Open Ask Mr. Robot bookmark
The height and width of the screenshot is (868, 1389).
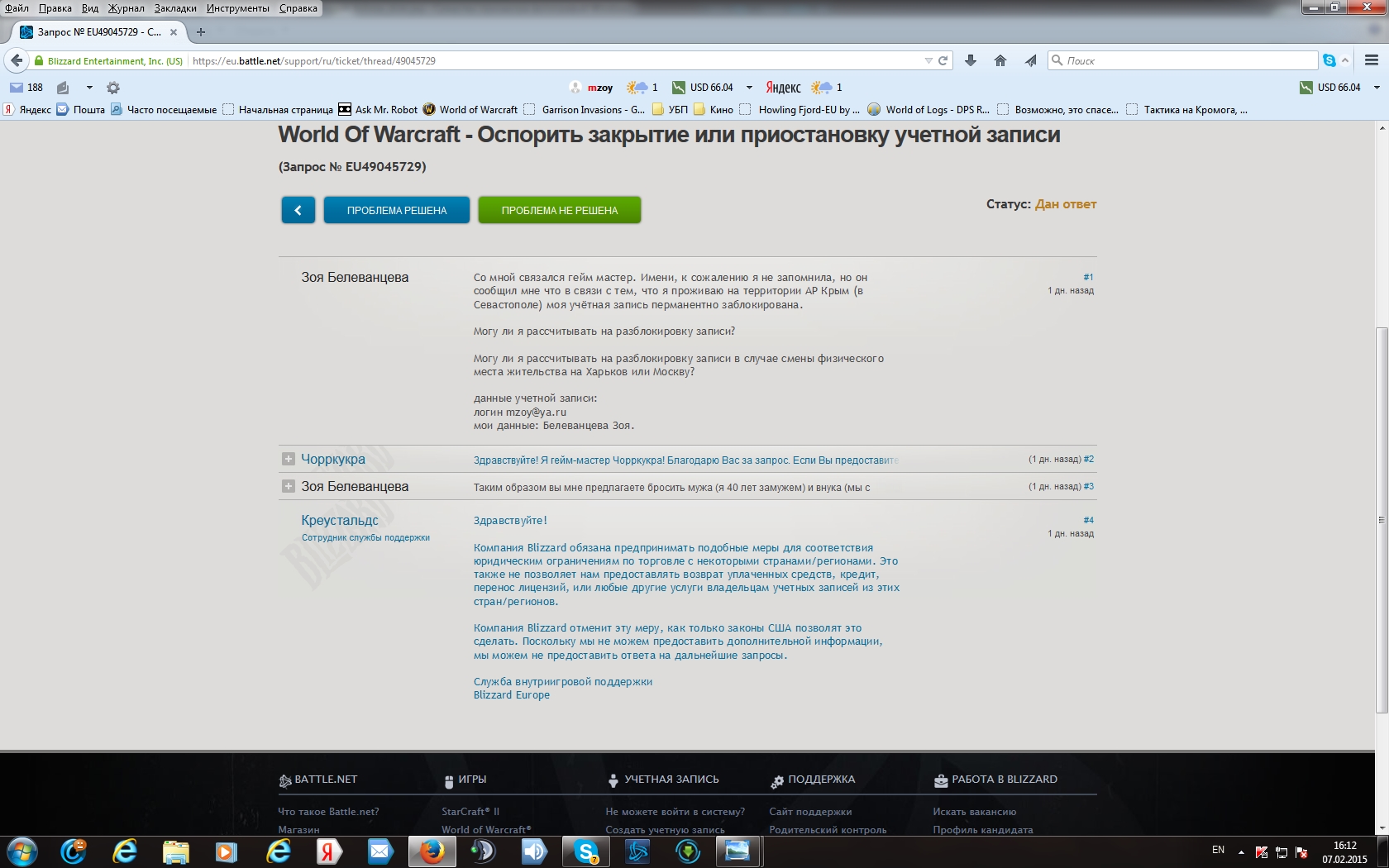[378, 109]
